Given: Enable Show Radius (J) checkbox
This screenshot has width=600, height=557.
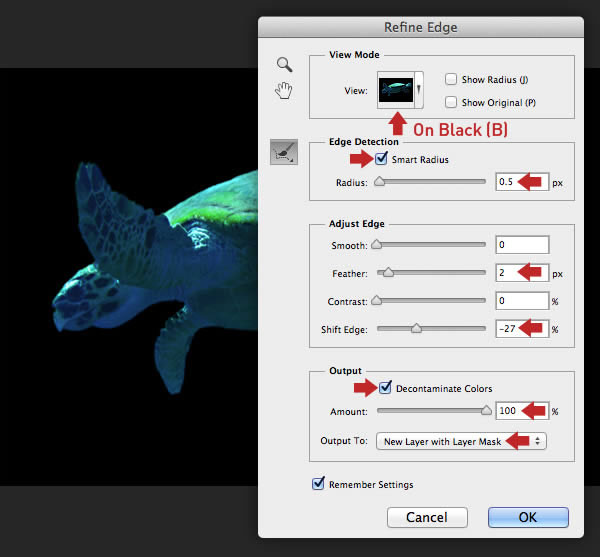Looking at the screenshot, I should tap(451, 79).
